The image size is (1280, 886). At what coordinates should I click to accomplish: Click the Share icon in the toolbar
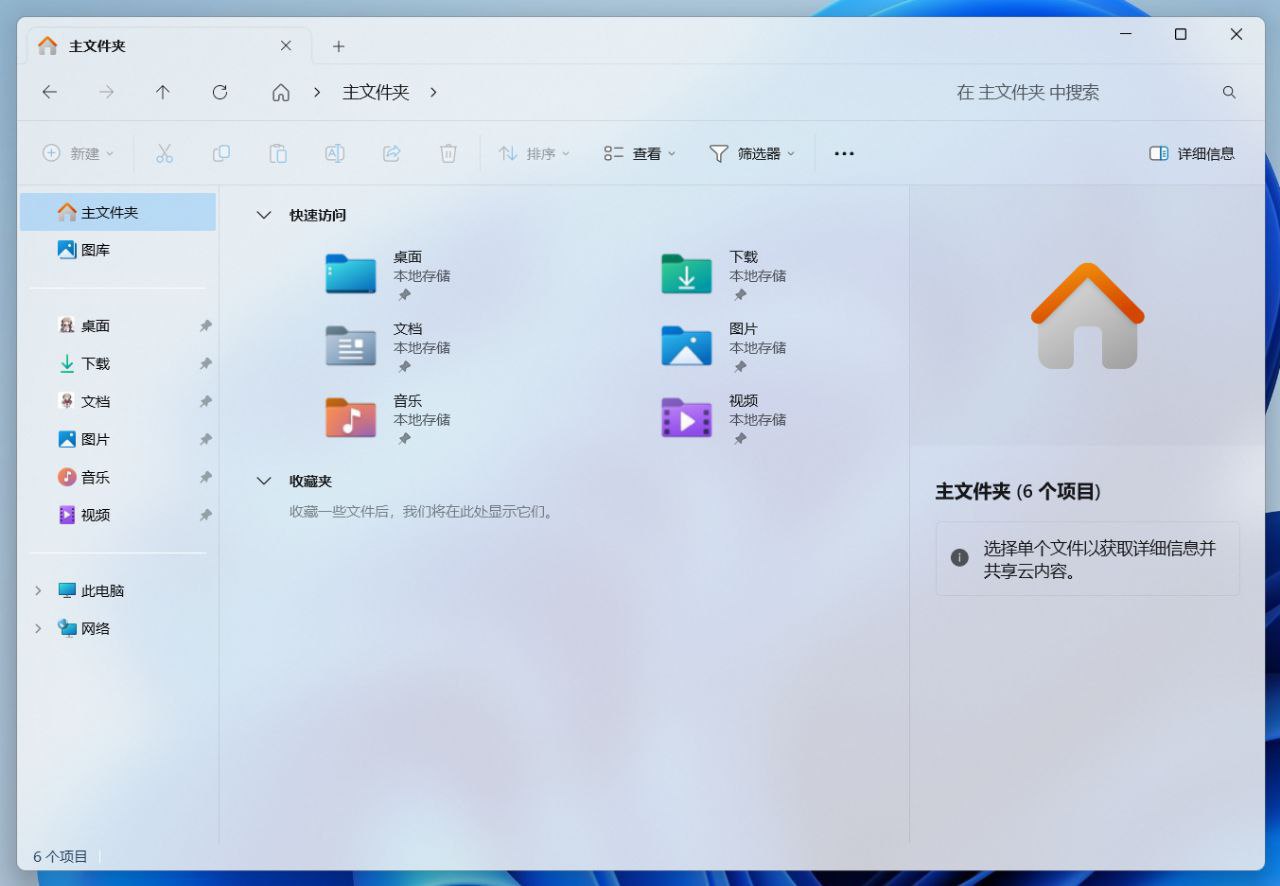coord(391,153)
